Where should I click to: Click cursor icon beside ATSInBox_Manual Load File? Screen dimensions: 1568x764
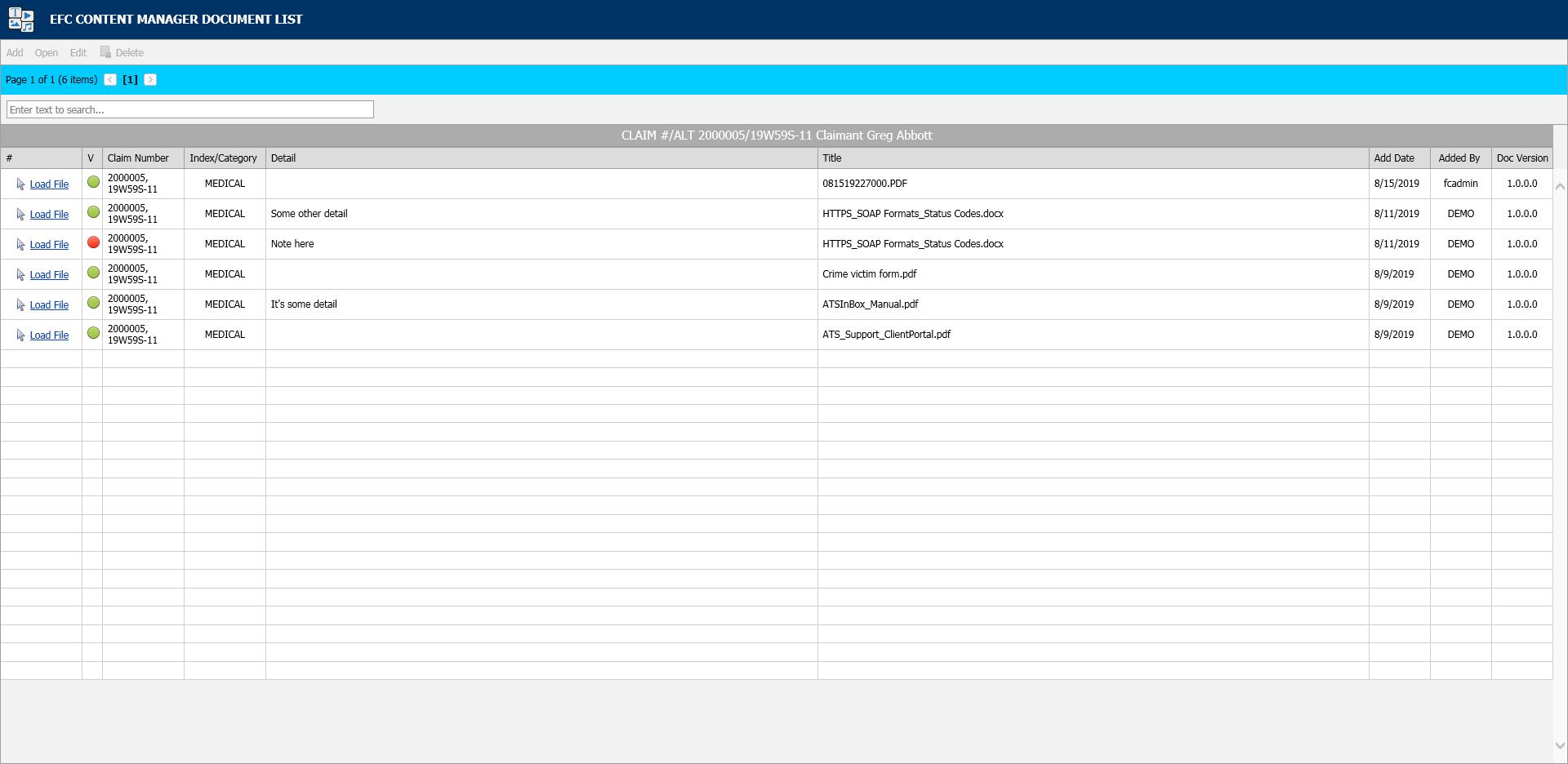pos(20,305)
